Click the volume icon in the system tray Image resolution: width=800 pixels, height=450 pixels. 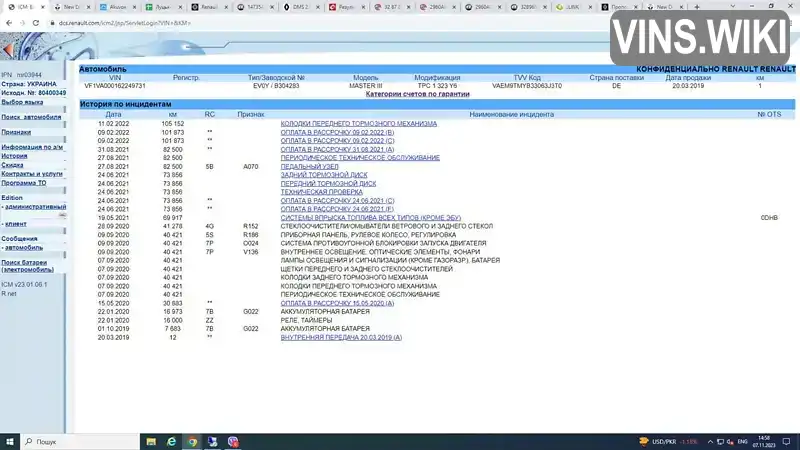tap(730, 441)
